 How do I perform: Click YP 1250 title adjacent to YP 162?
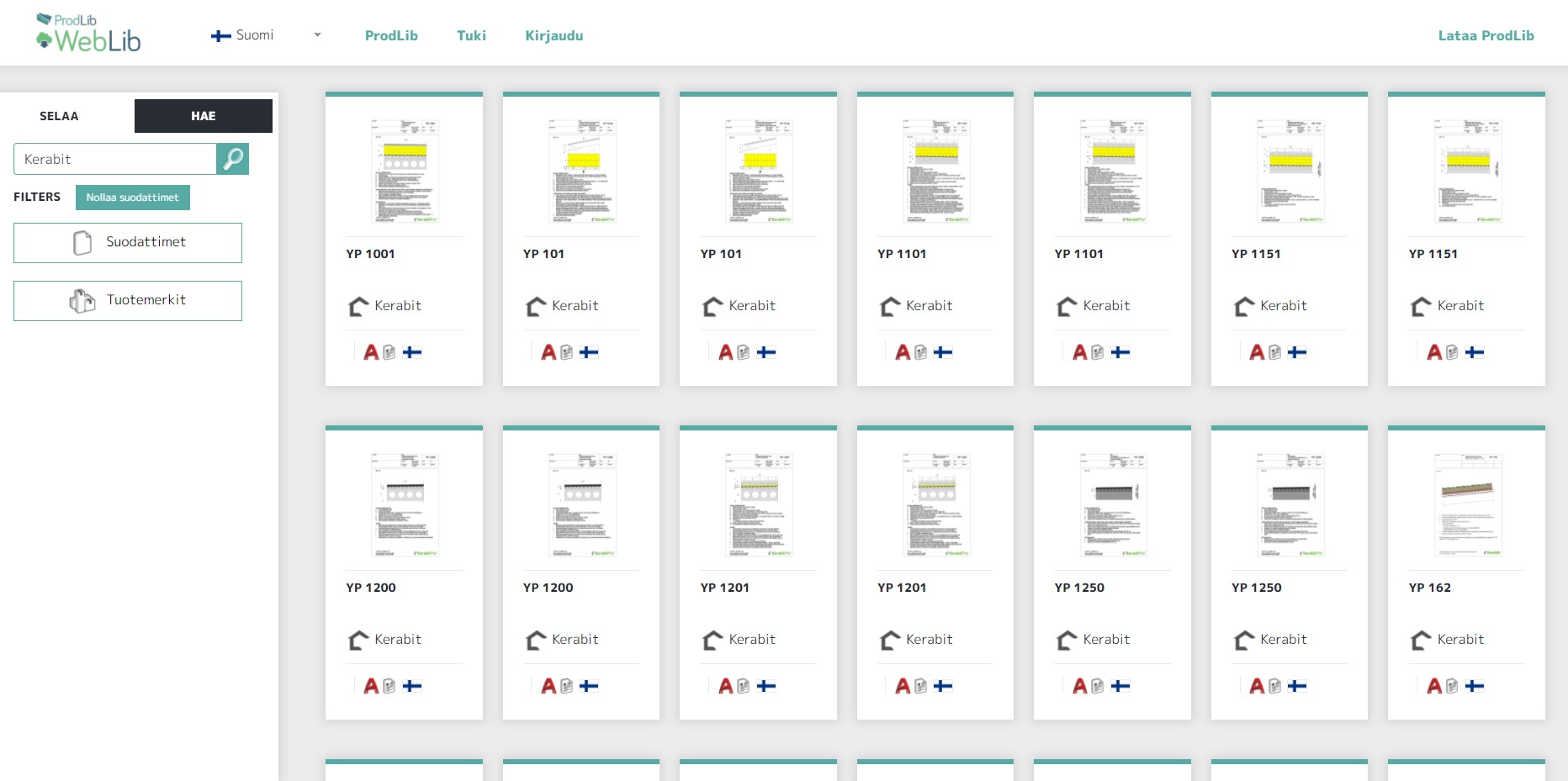[1257, 588]
